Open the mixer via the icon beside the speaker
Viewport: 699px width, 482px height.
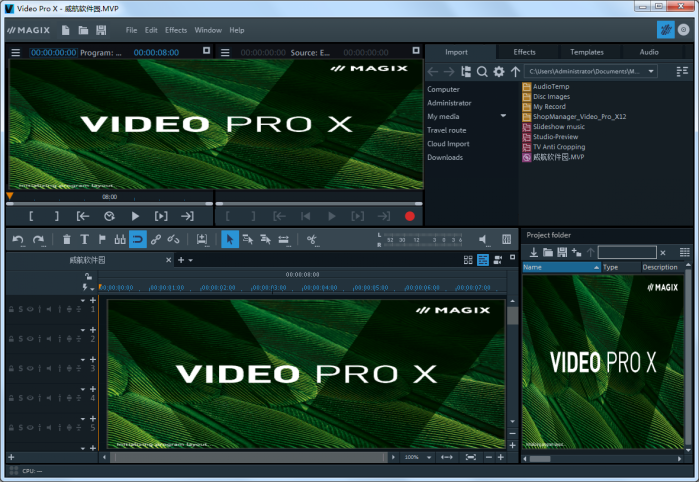506,239
